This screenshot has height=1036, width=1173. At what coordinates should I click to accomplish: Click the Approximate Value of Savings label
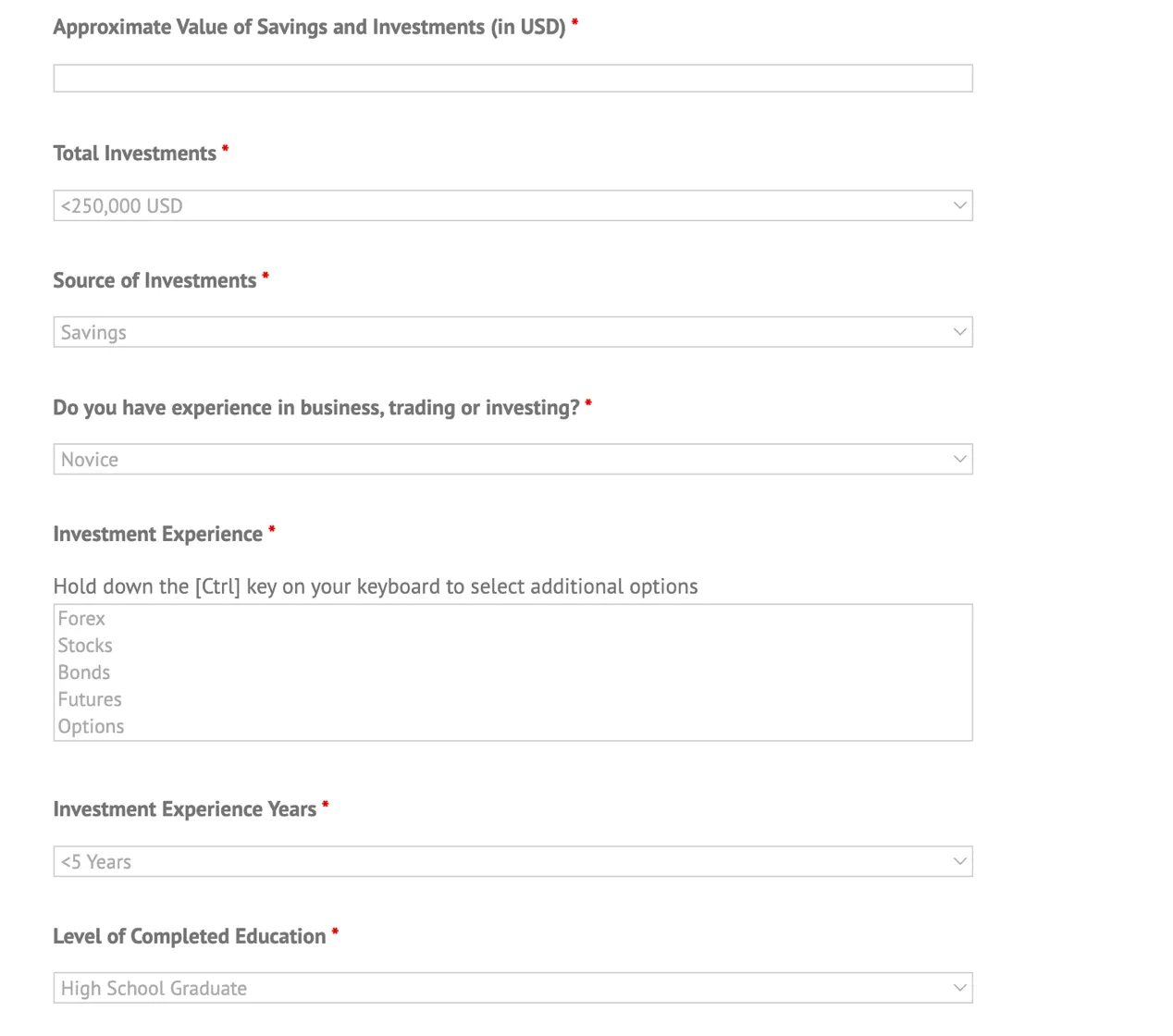point(309,27)
